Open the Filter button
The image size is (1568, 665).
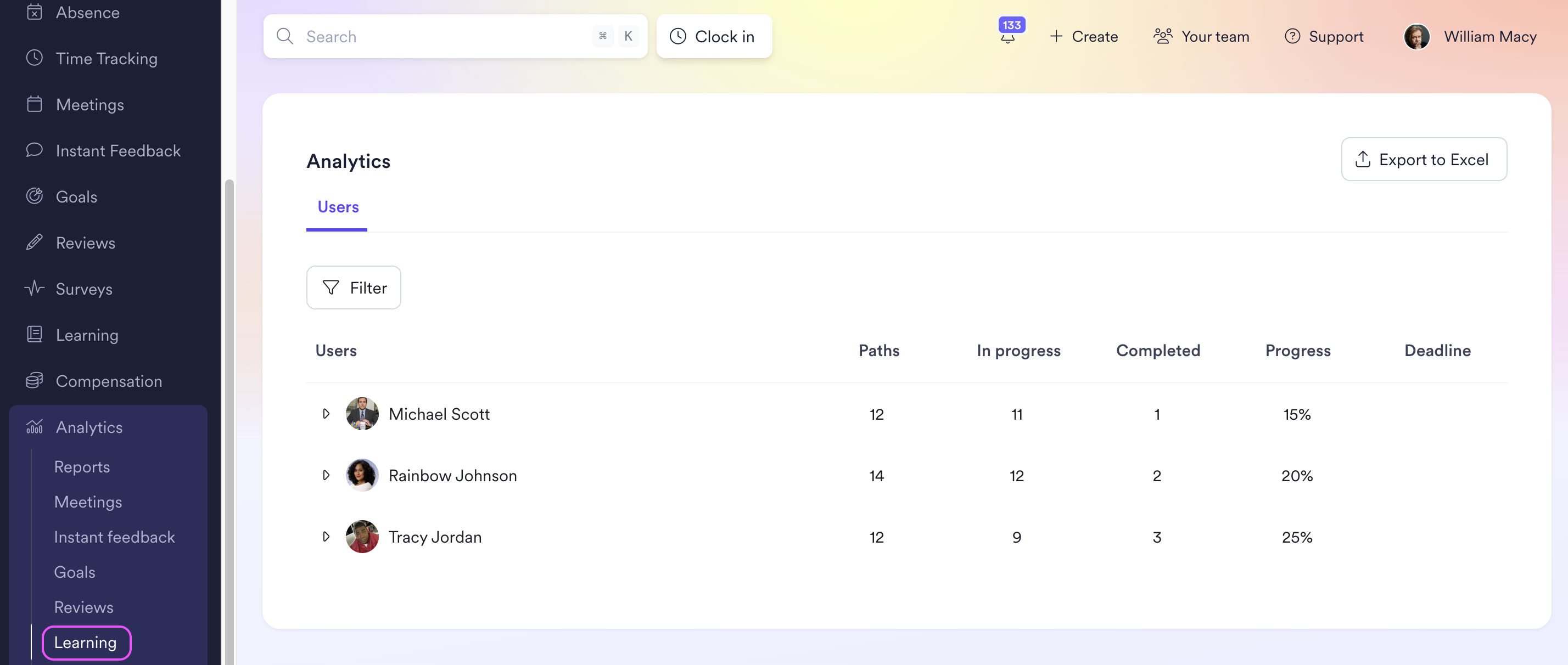coord(354,288)
